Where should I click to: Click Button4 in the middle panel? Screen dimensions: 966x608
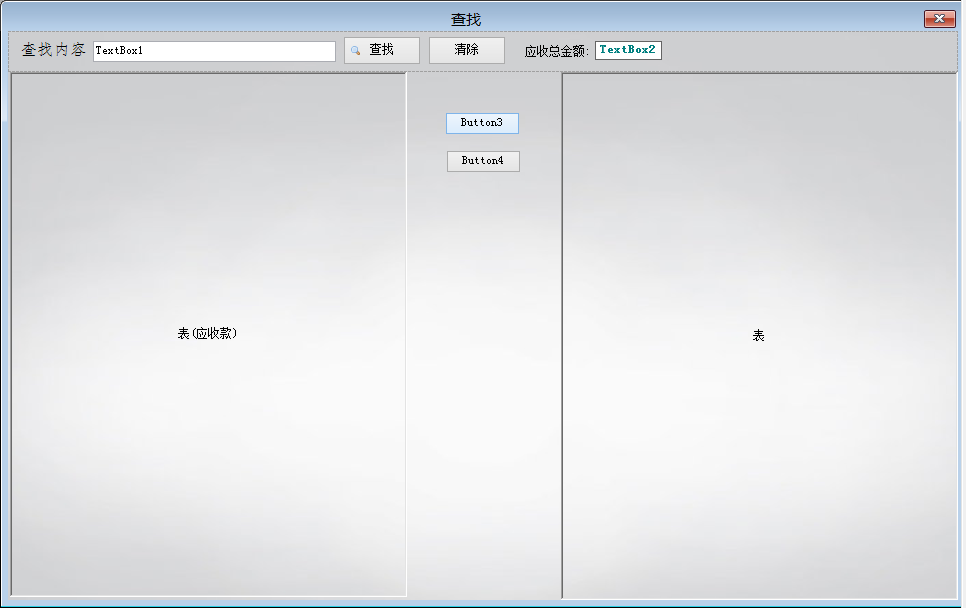click(483, 161)
